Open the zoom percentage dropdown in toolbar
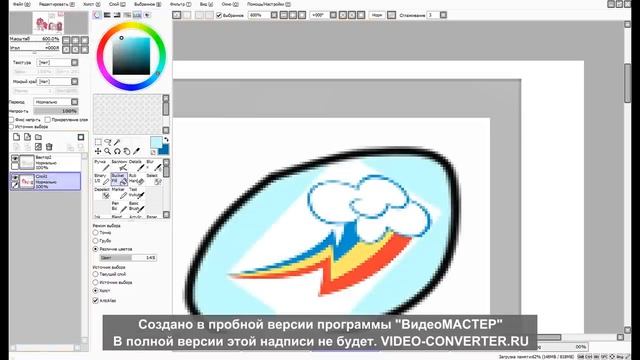The width and height of the screenshot is (640, 360). tap(274, 15)
